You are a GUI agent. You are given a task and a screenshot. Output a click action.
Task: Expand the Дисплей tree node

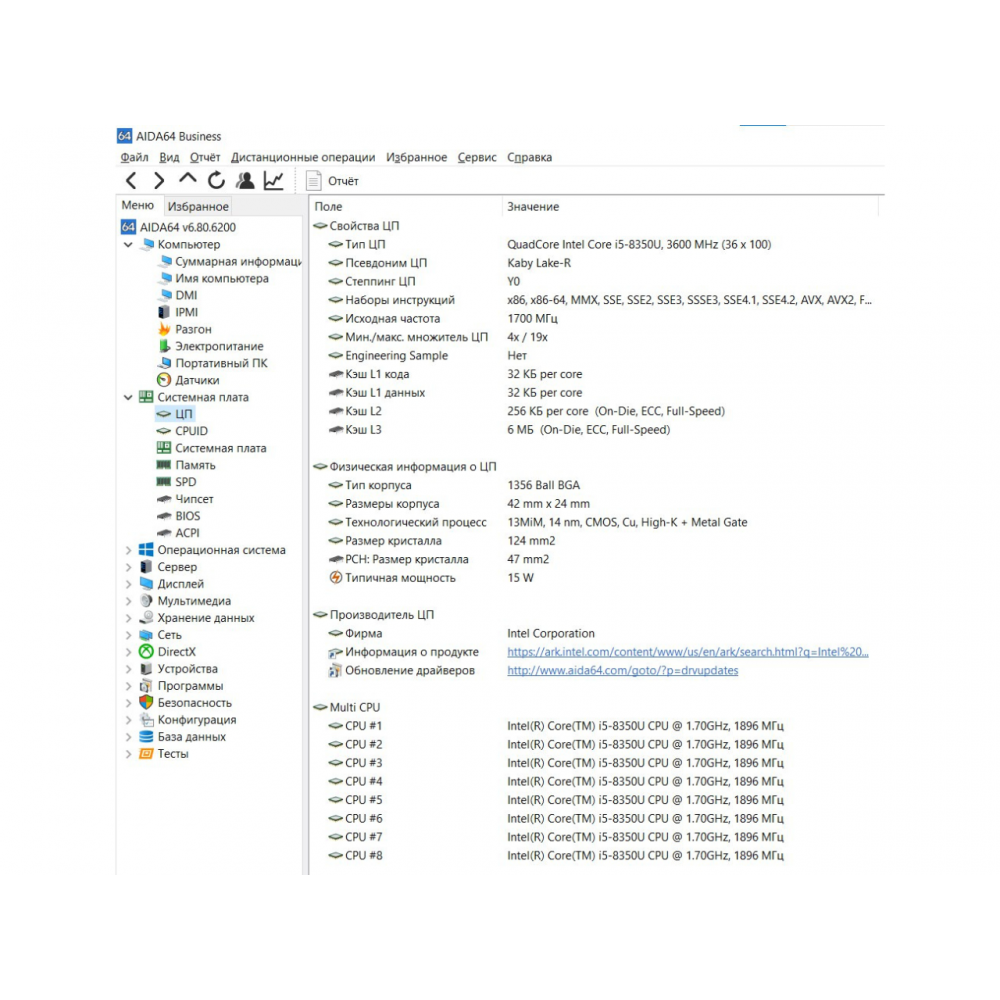[128, 584]
